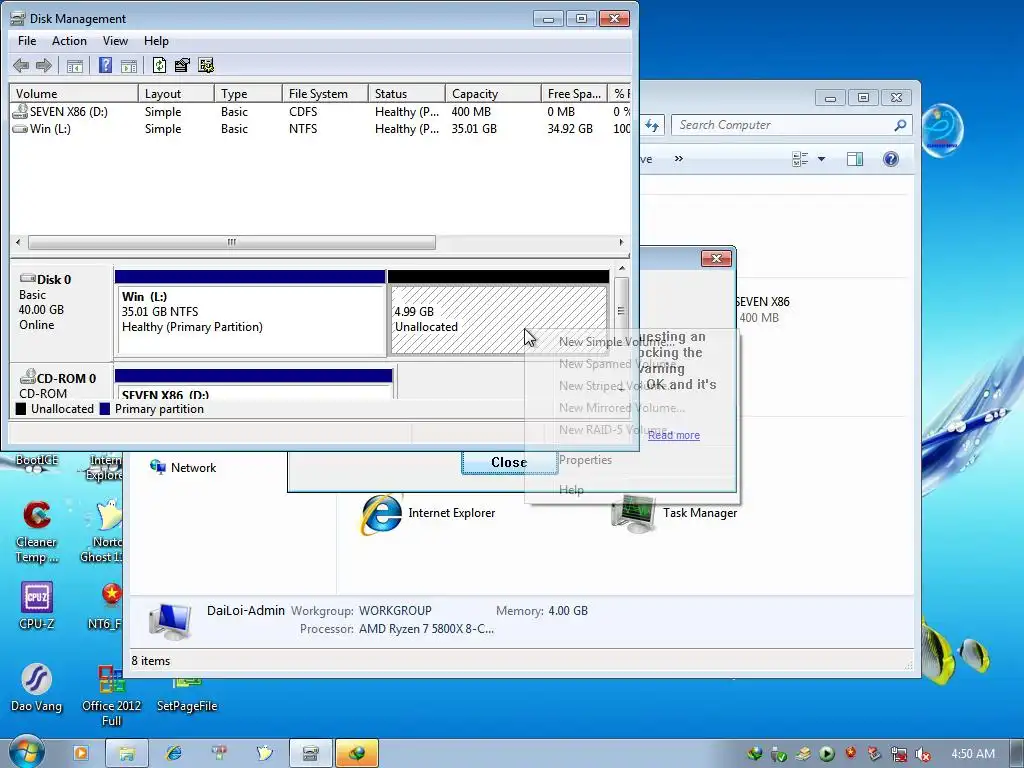Click the round blue gadget on desktop corner
This screenshot has width=1024, height=768.
tap(942, 129)
